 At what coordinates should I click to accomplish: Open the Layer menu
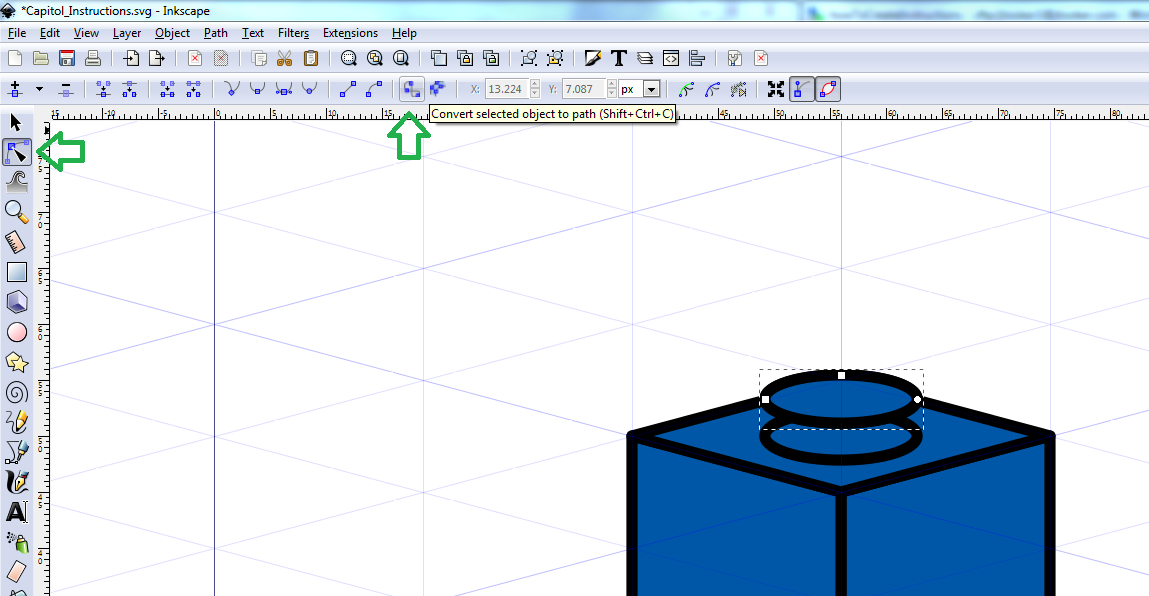(127, 33)
